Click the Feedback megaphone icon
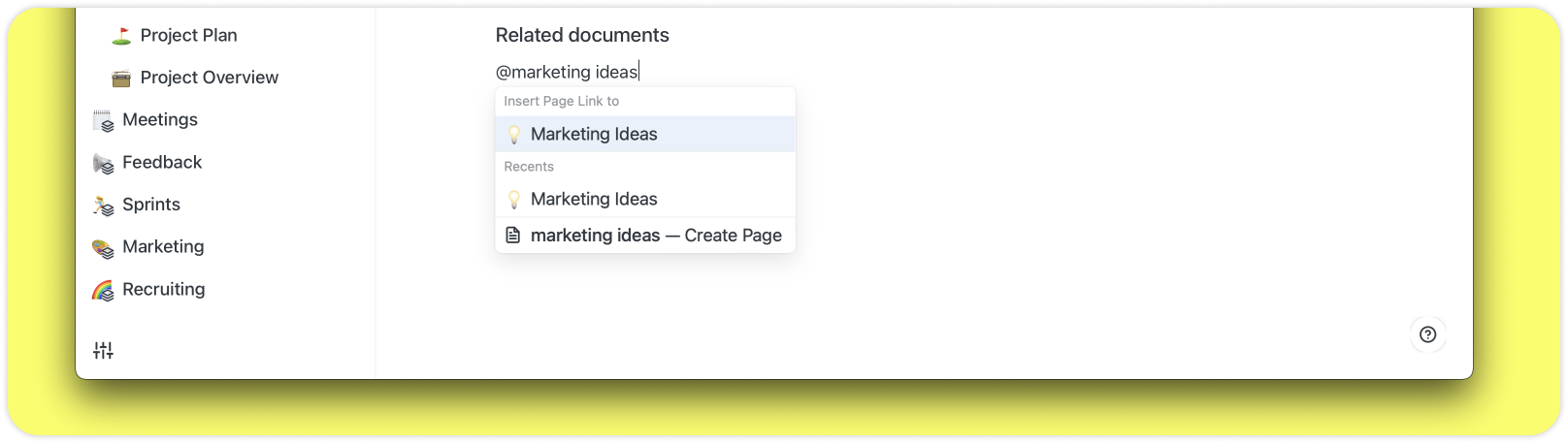This screenshot has height=443, width=1568. point(103,163)
